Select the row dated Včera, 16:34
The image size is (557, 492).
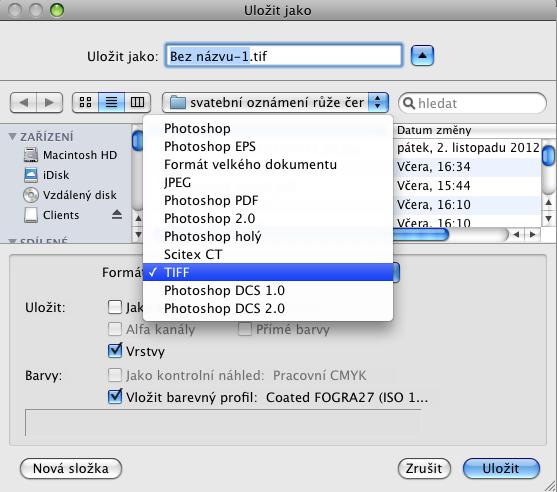(468, 167)
